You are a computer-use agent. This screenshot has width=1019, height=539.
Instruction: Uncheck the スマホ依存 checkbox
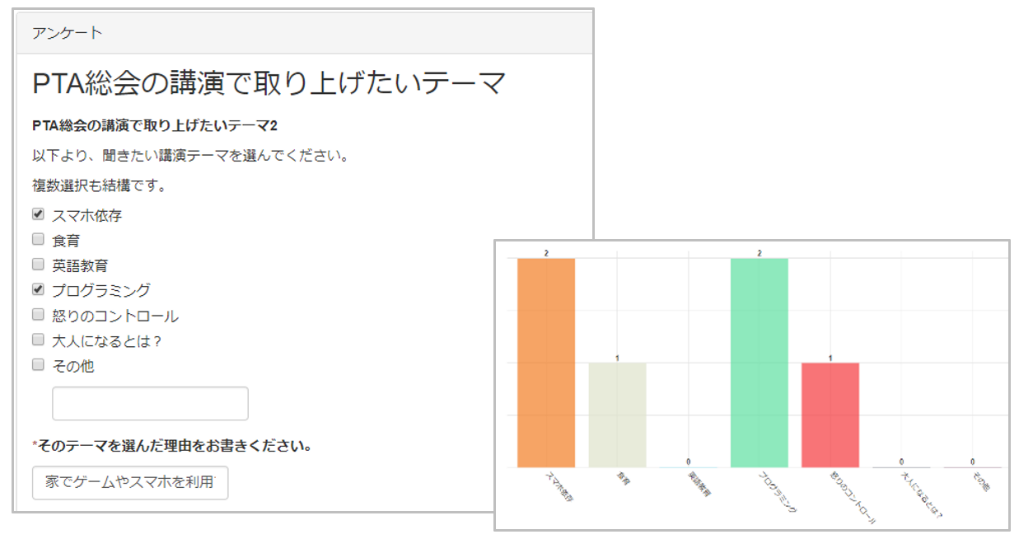(x=39, y=214)
